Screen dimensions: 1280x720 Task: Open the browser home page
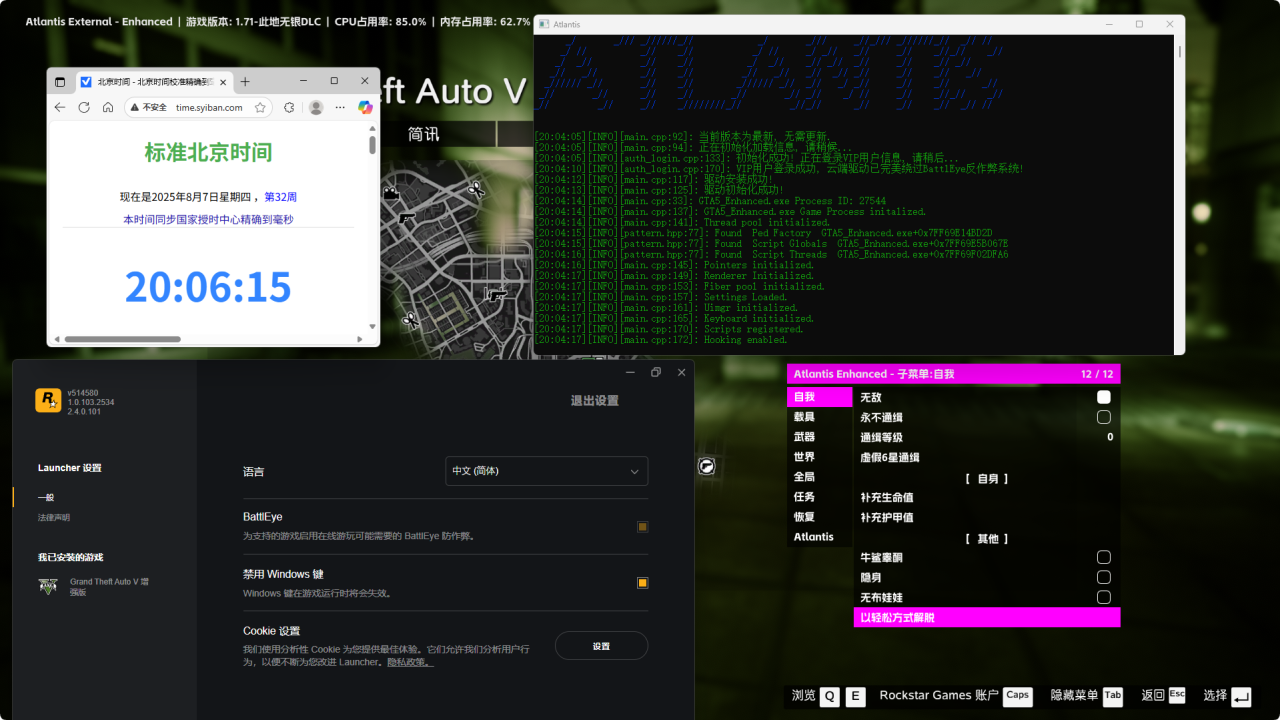point(108,107)
